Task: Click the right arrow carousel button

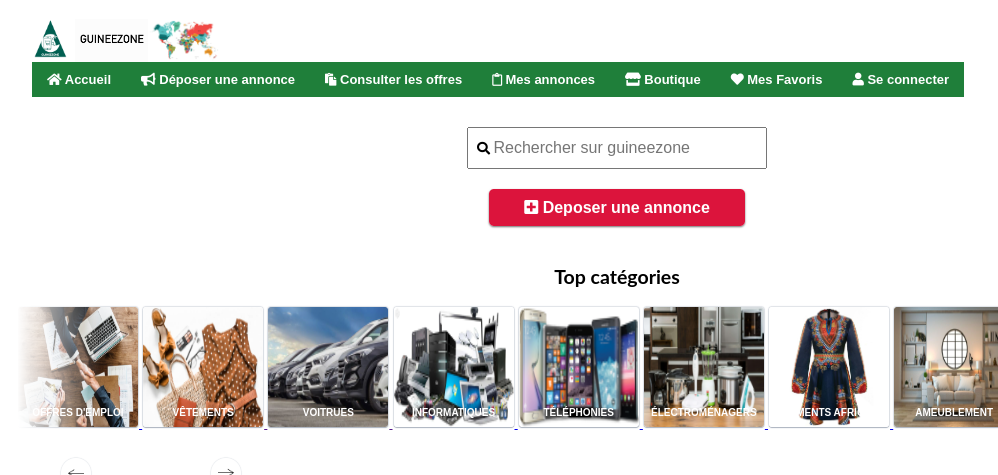Action: click(x=226, y=470)
